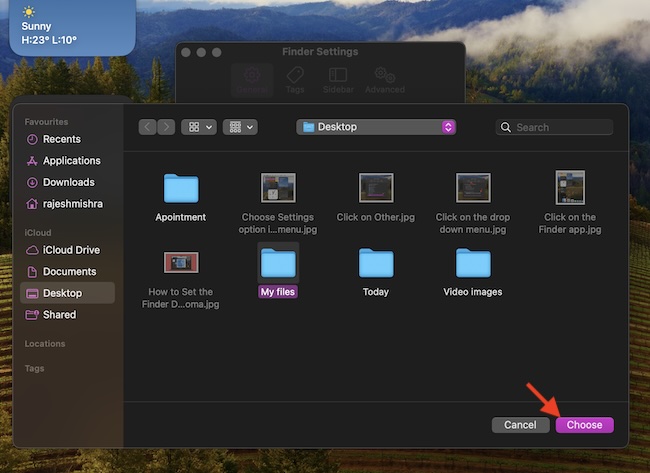Go forward with the right arrow
The image size is (650, 473).
(166, 127)
